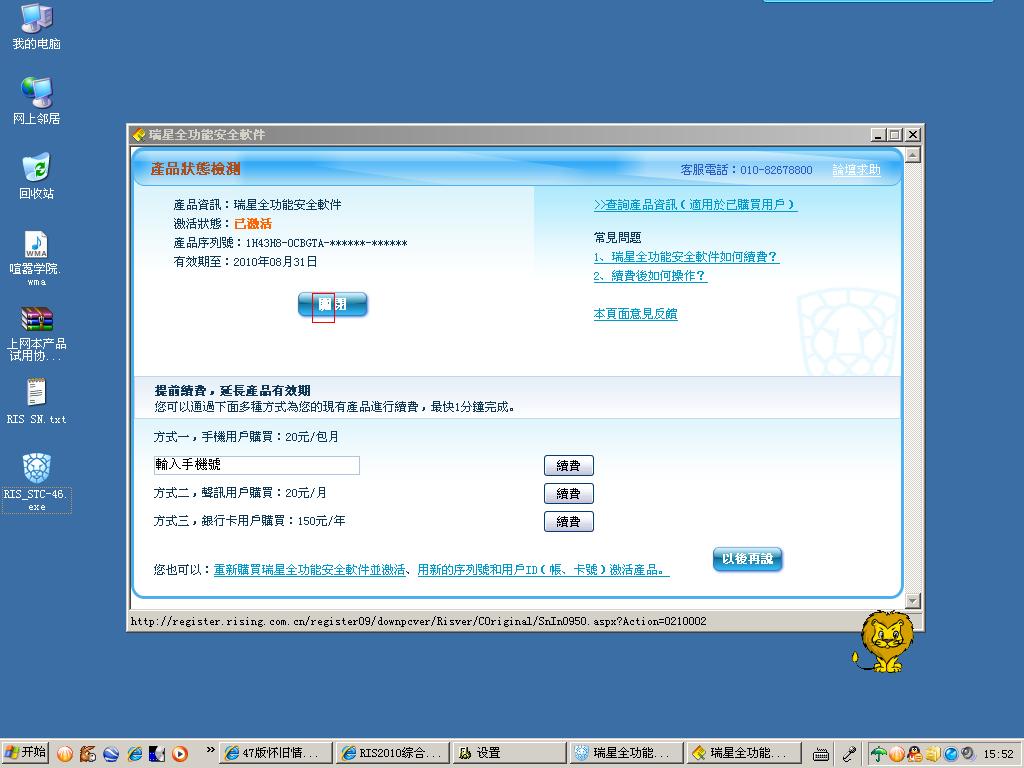Screen dimensions: 1024x768
Task: Click orange flame tray icon
Action: [897, 754]
